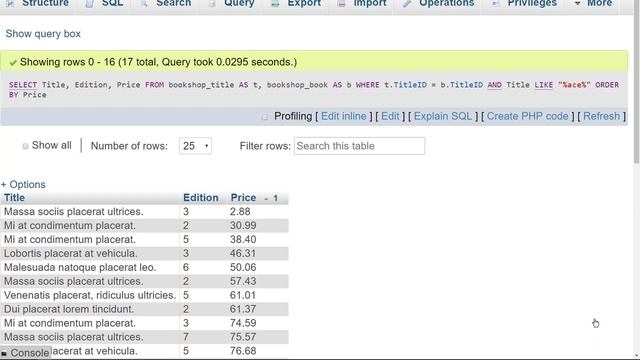Viewport: 640px width, 360px height.
Task: Click the Edit query link
Action: [390, 116]
